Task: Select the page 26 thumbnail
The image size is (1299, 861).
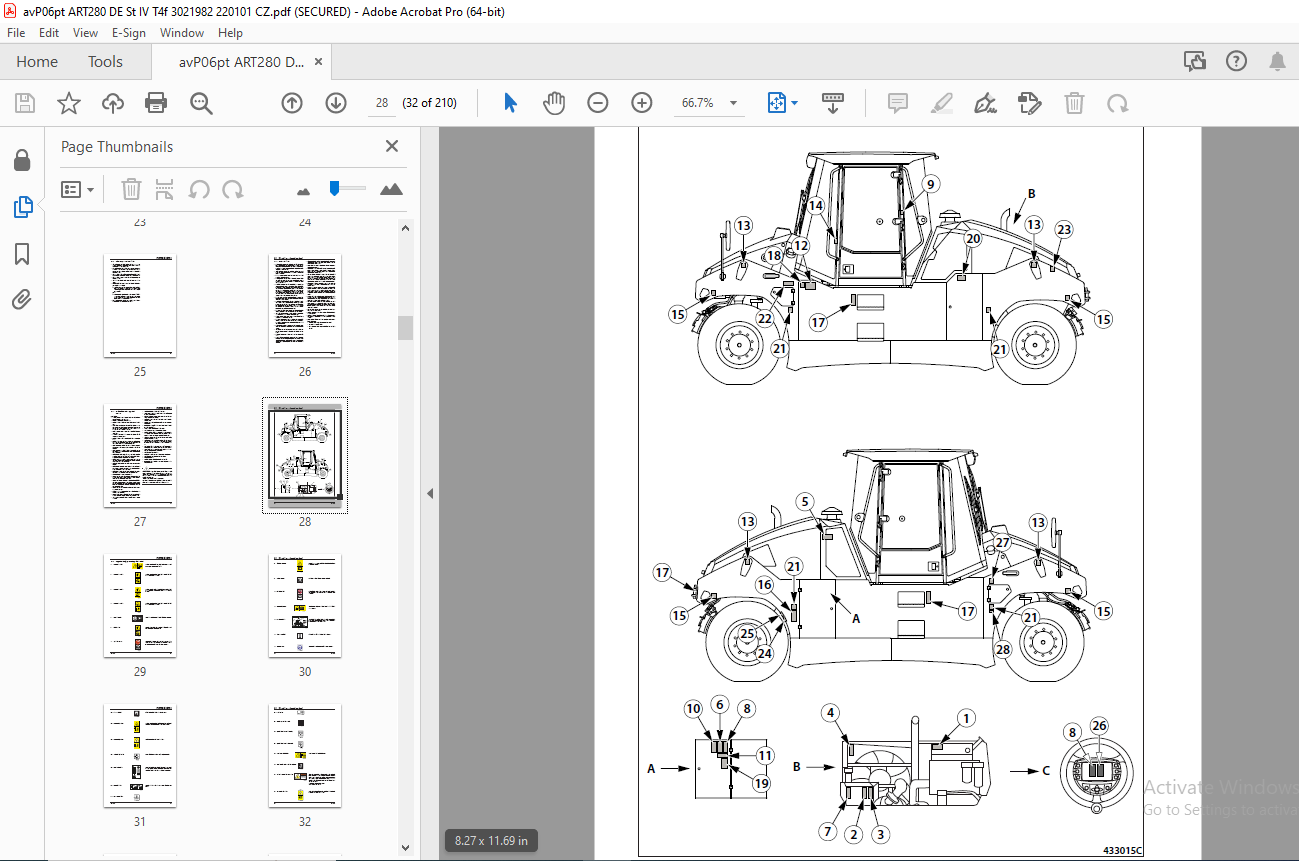Action: (305, 306)
